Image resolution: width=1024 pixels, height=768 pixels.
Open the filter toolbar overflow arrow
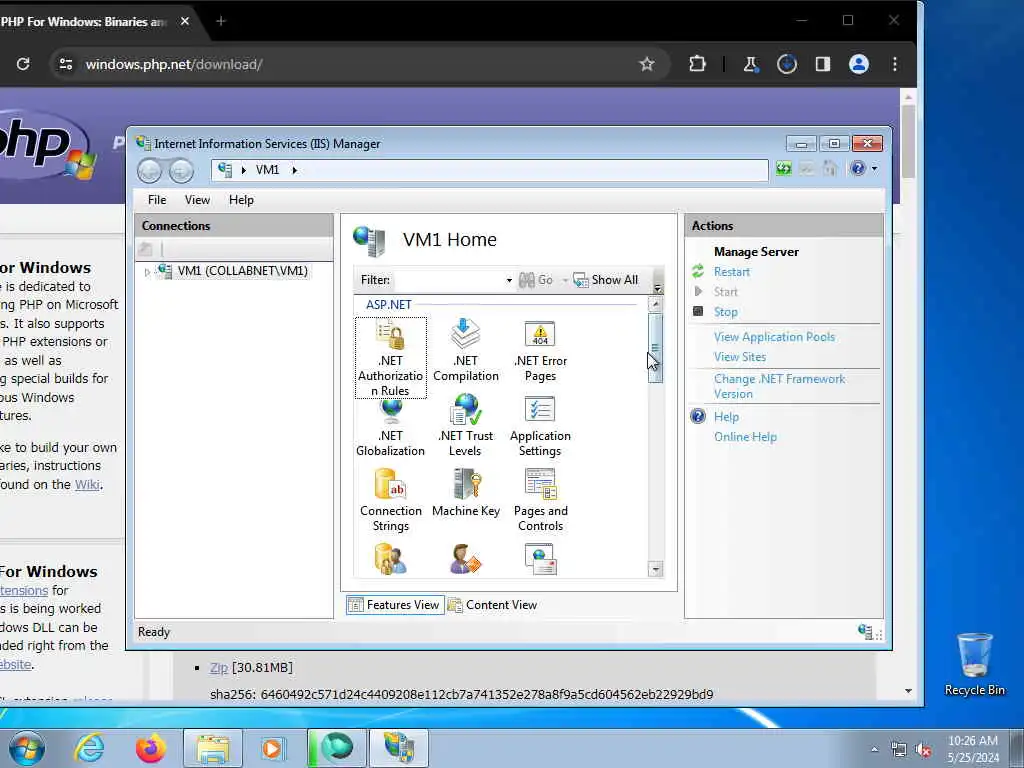[658, 287]
